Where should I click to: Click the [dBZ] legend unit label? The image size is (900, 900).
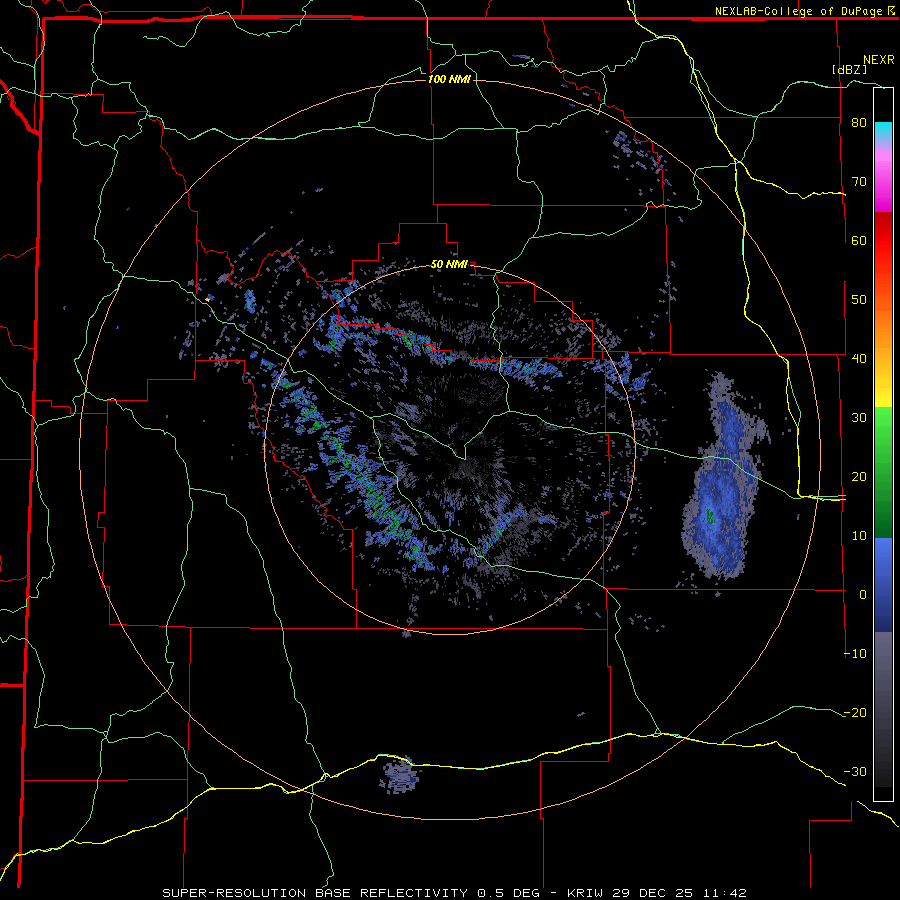(849, 69)
